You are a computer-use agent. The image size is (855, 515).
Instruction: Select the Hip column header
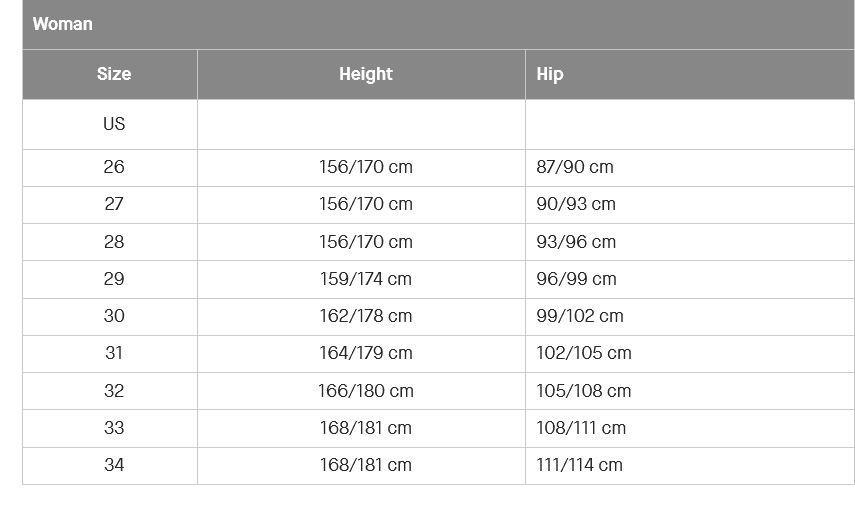pyautogui.click(x=690, y=74)
